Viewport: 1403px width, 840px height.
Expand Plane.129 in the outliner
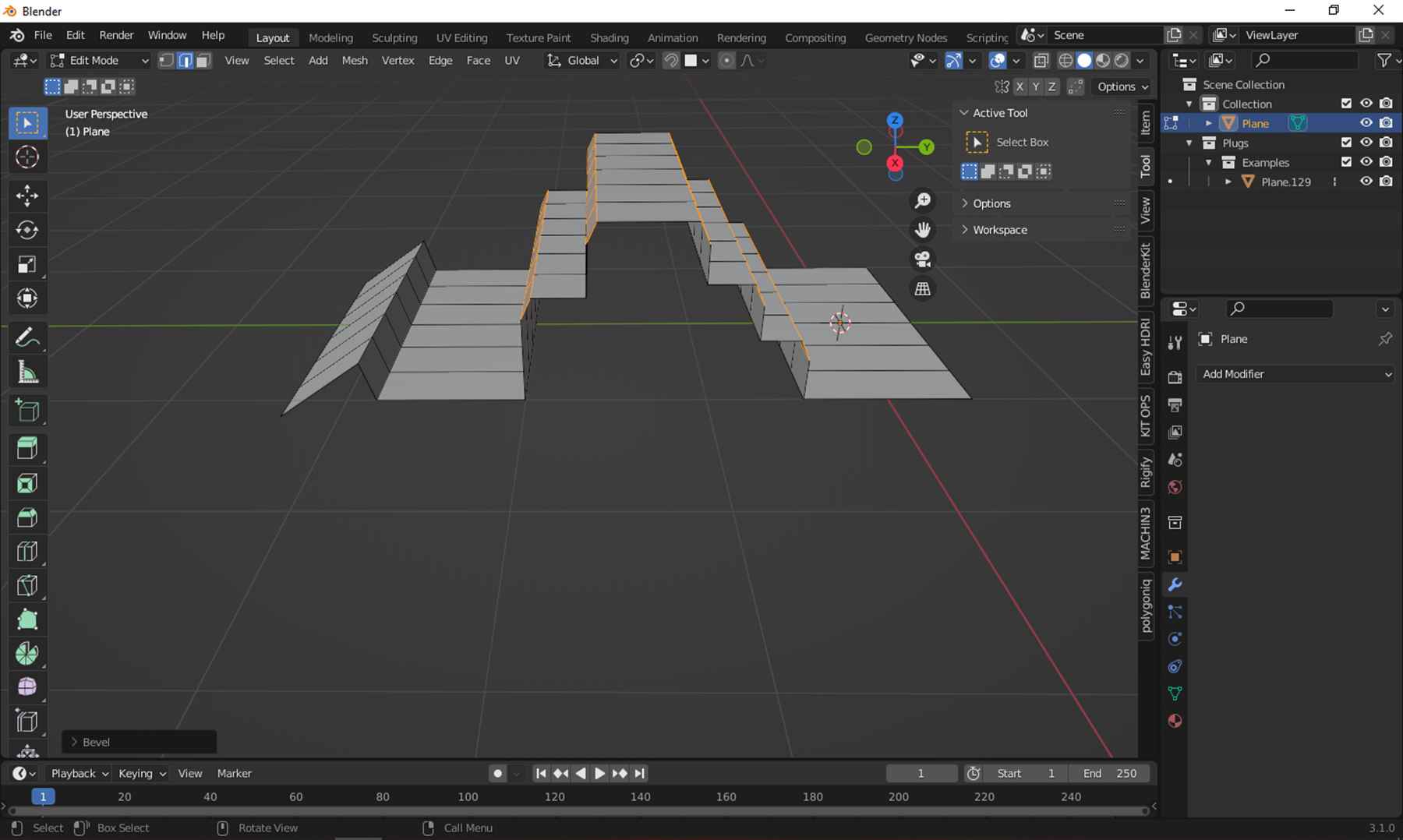tap(1228, 182)
